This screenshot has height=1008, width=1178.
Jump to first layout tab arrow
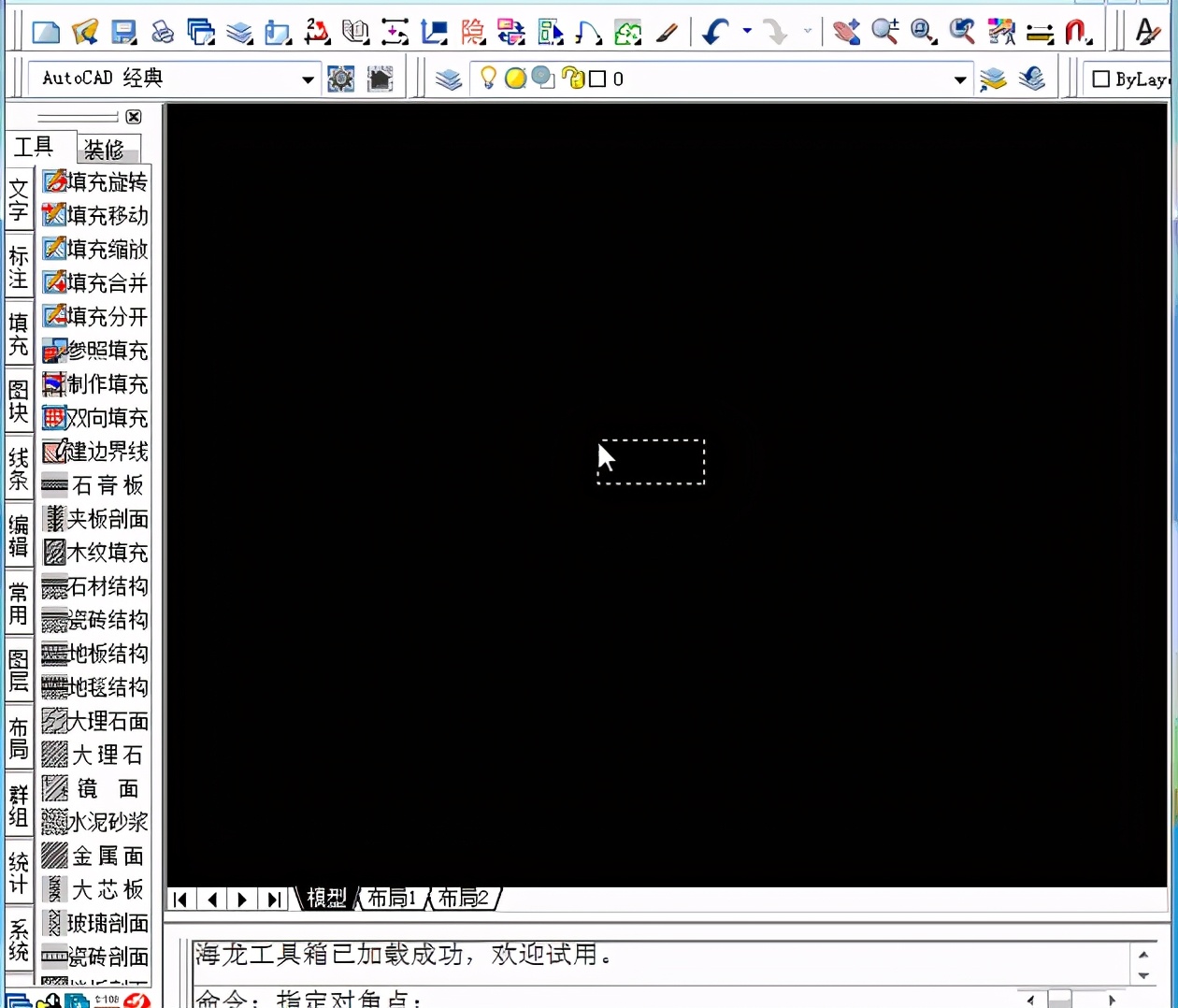click(x=181, y=900)
